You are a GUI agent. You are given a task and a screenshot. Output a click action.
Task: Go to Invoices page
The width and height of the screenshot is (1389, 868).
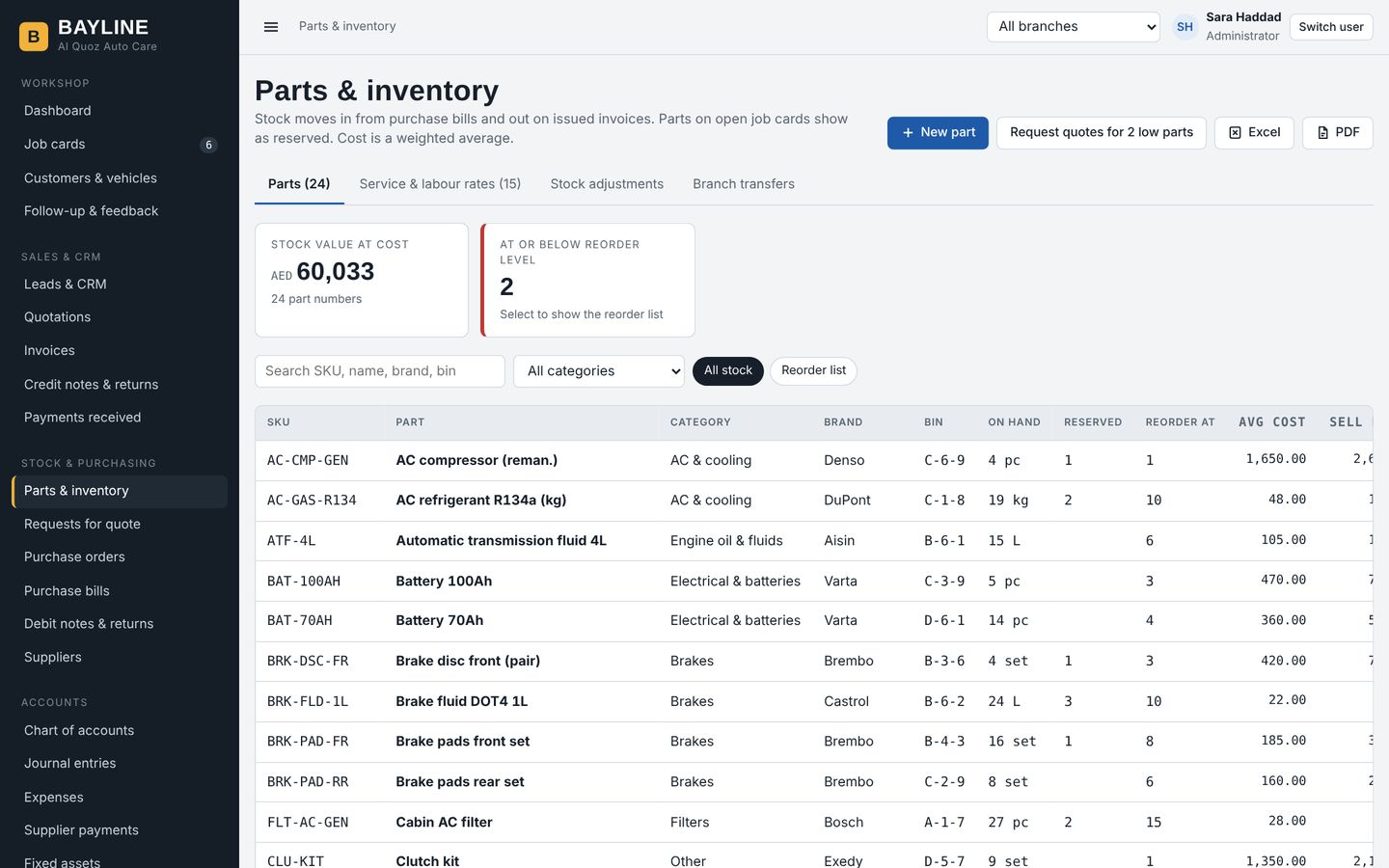click(120, 351)
